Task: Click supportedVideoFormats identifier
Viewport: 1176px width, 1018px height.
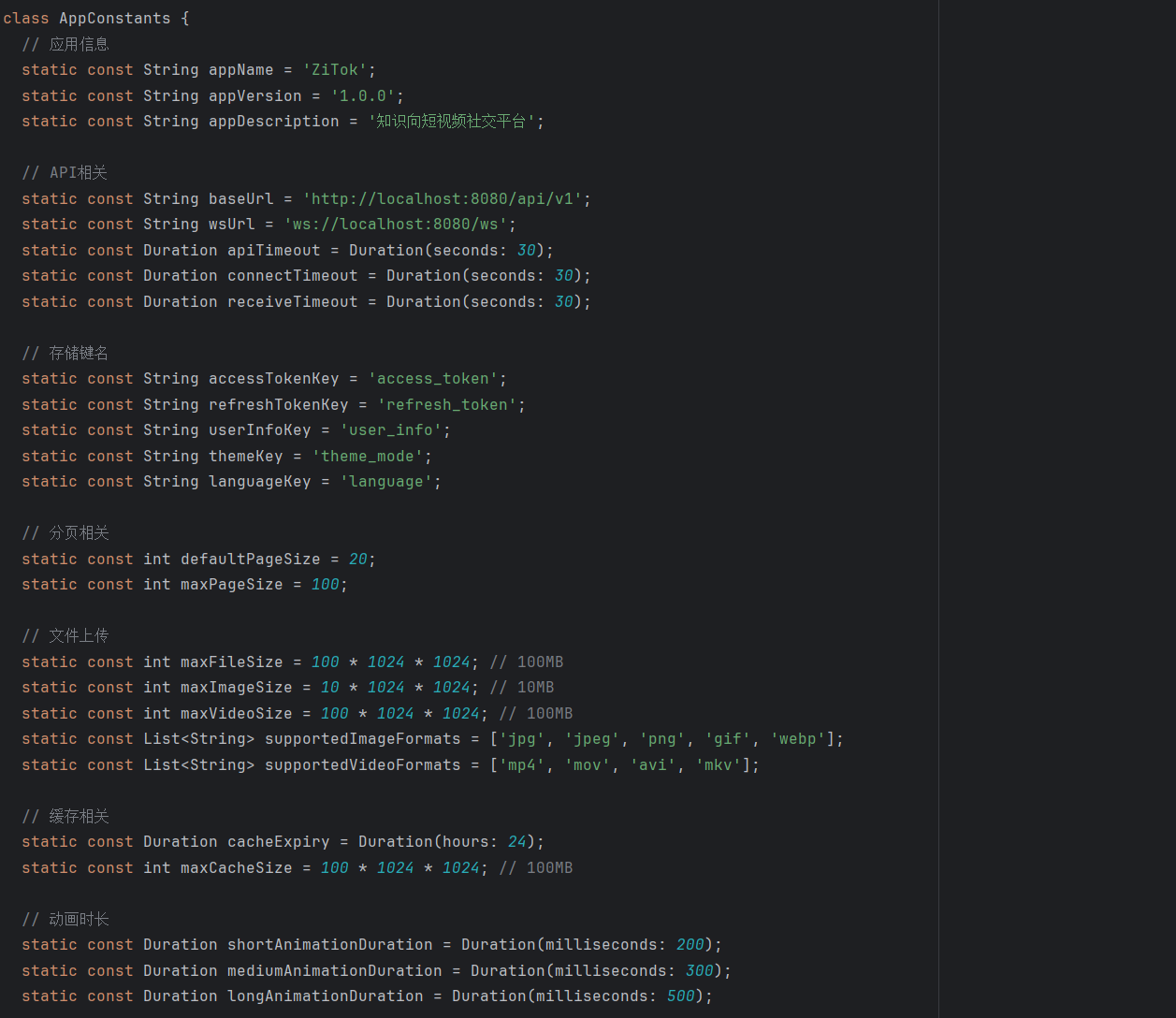Action: click(363, 765)
